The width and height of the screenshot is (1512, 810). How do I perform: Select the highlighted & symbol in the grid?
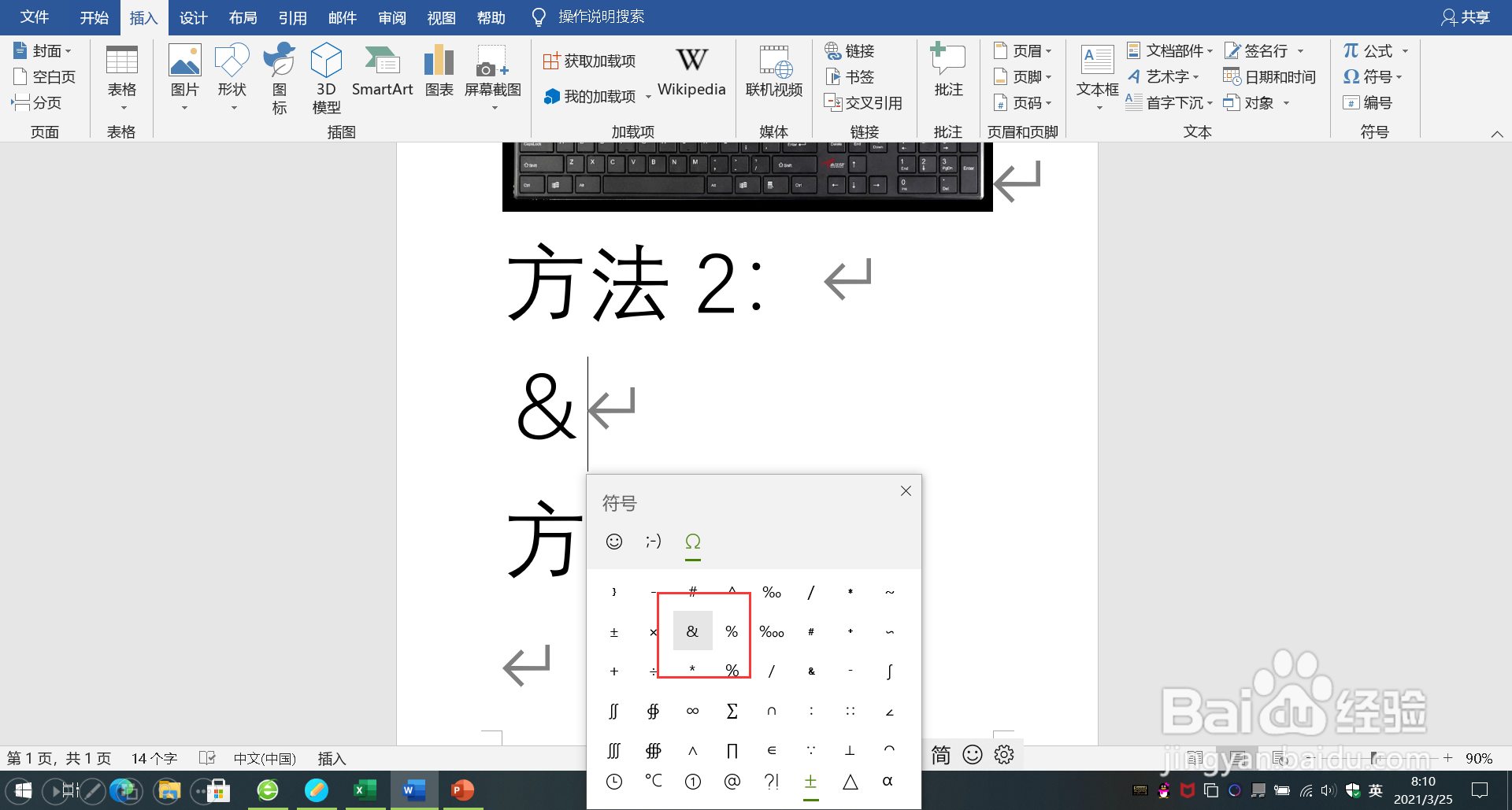pos(692,631)
